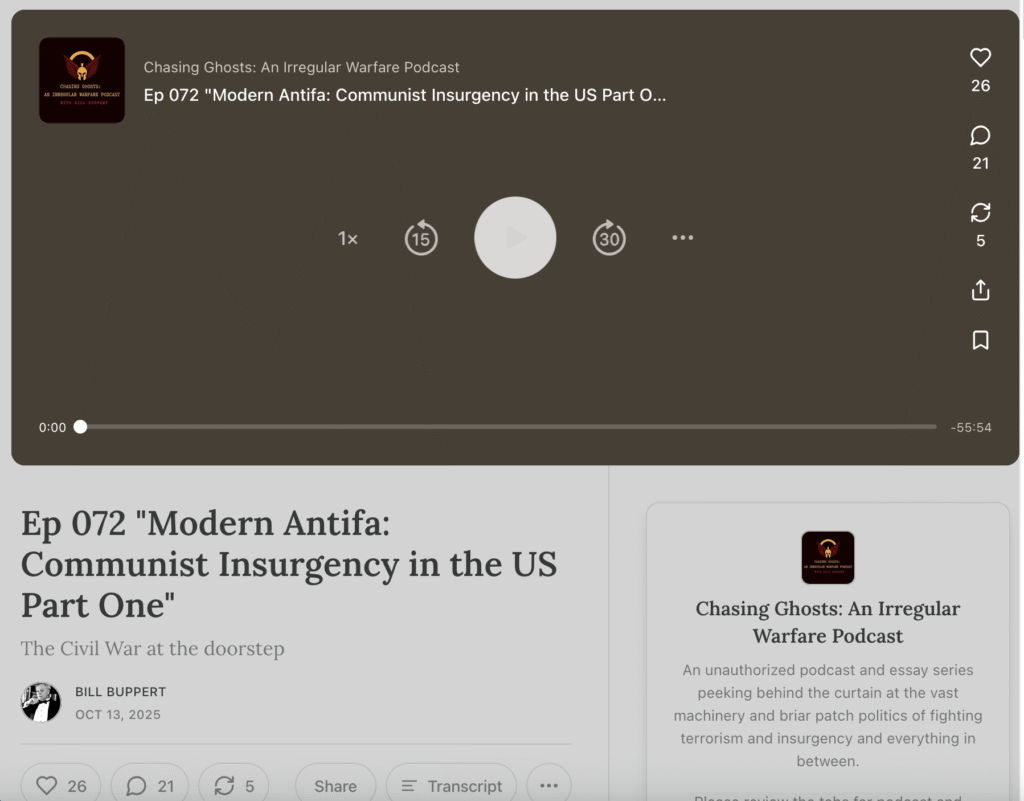Open more player options ellipsis
1024x801 pixels.
(683, 238)
